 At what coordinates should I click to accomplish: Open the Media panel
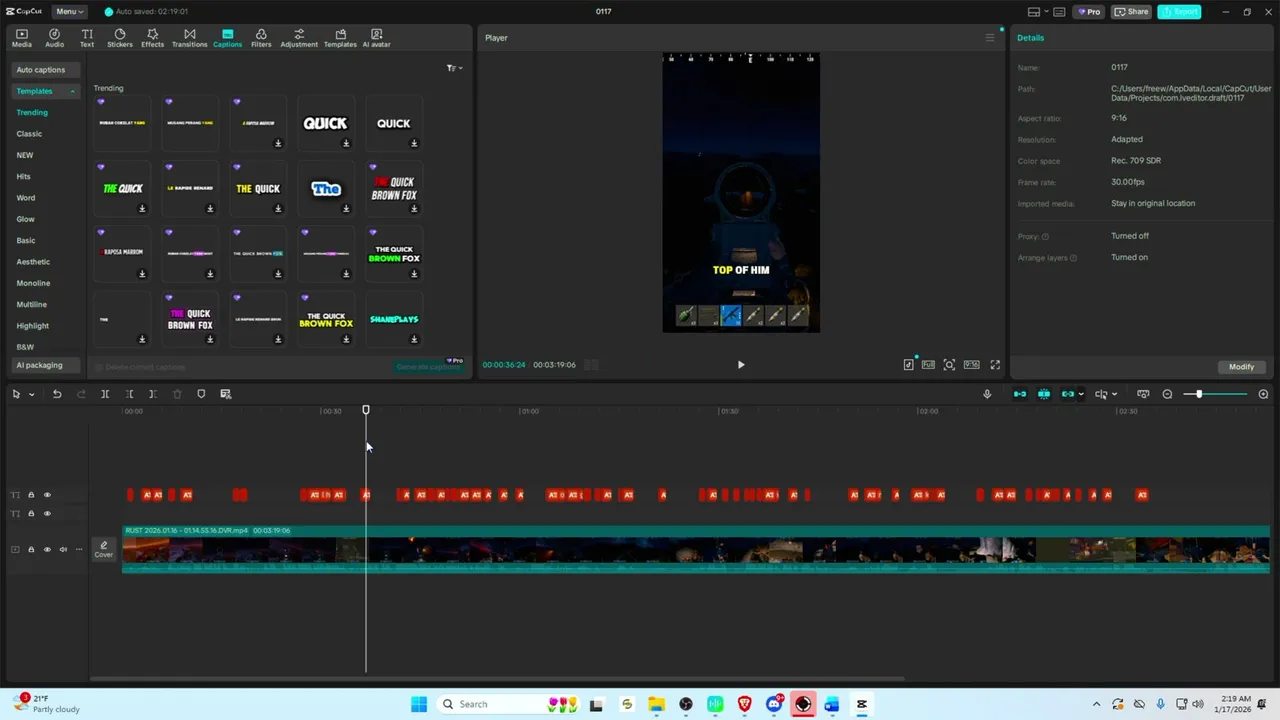tap(21, 38)
